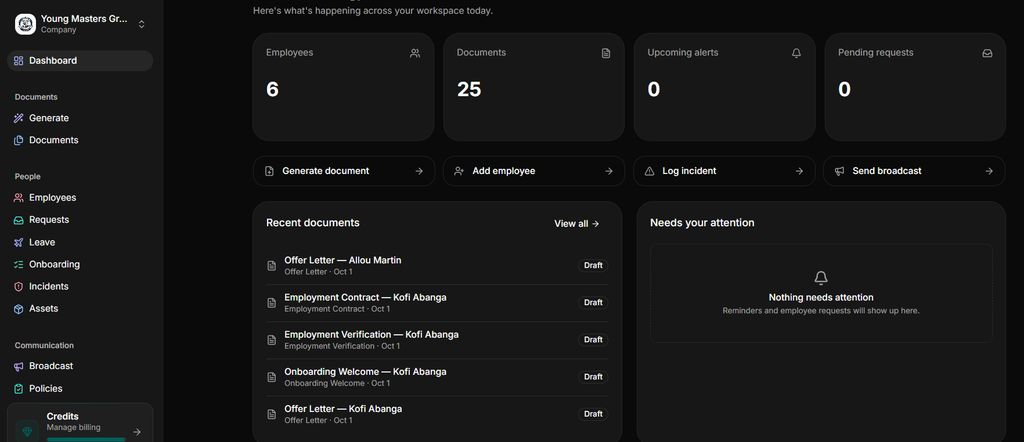Click file icon of Employment Contract — Kofi Abanga

coord(272,303)
